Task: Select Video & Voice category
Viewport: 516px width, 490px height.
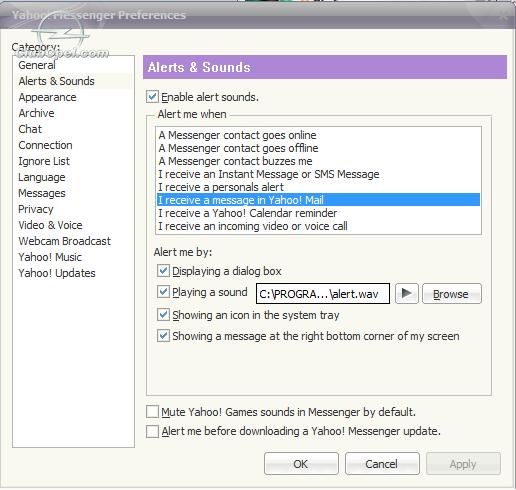Action: pyautogui.click(x=50, y=225)
